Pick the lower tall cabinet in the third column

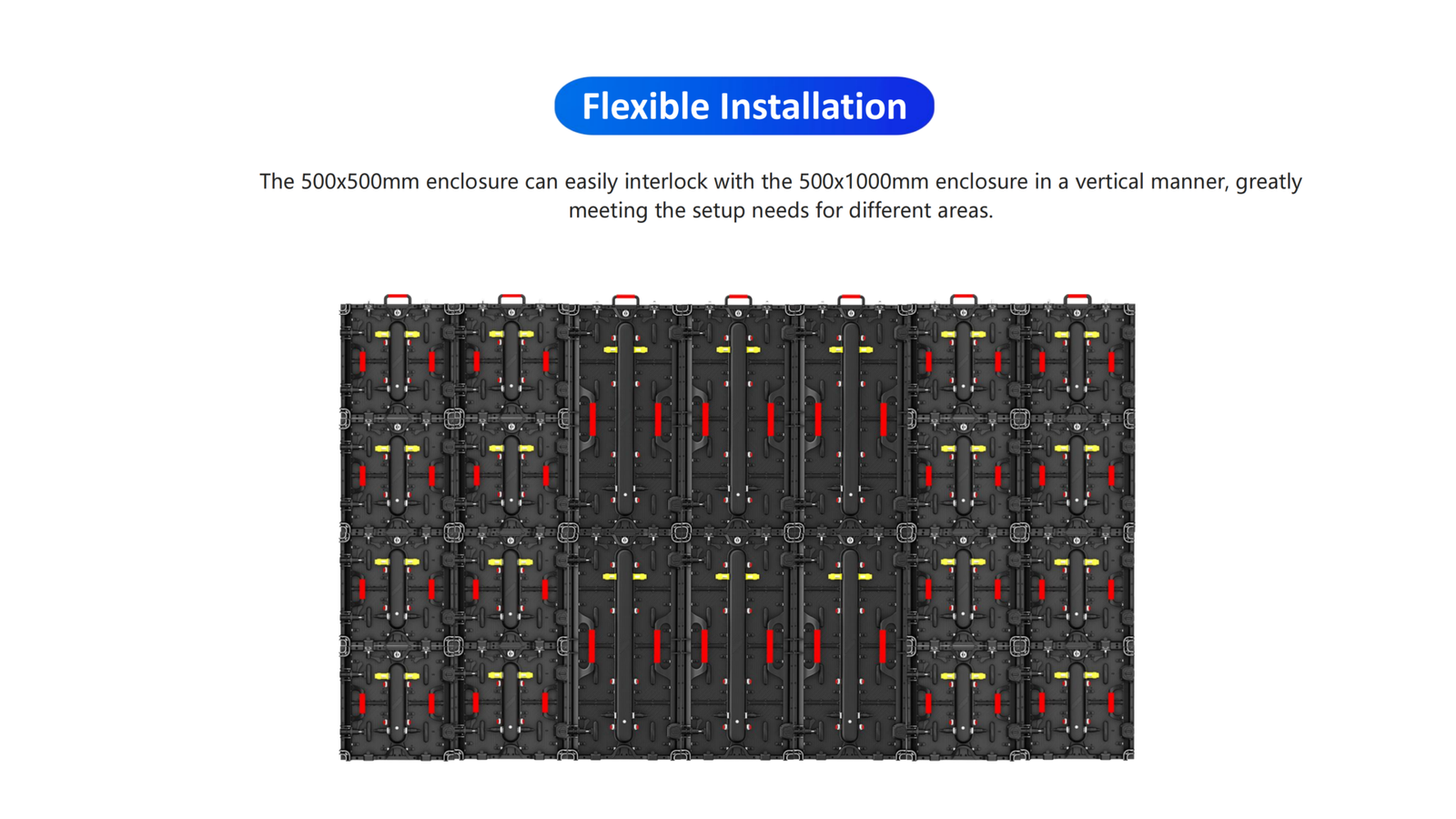coord(624,644)
